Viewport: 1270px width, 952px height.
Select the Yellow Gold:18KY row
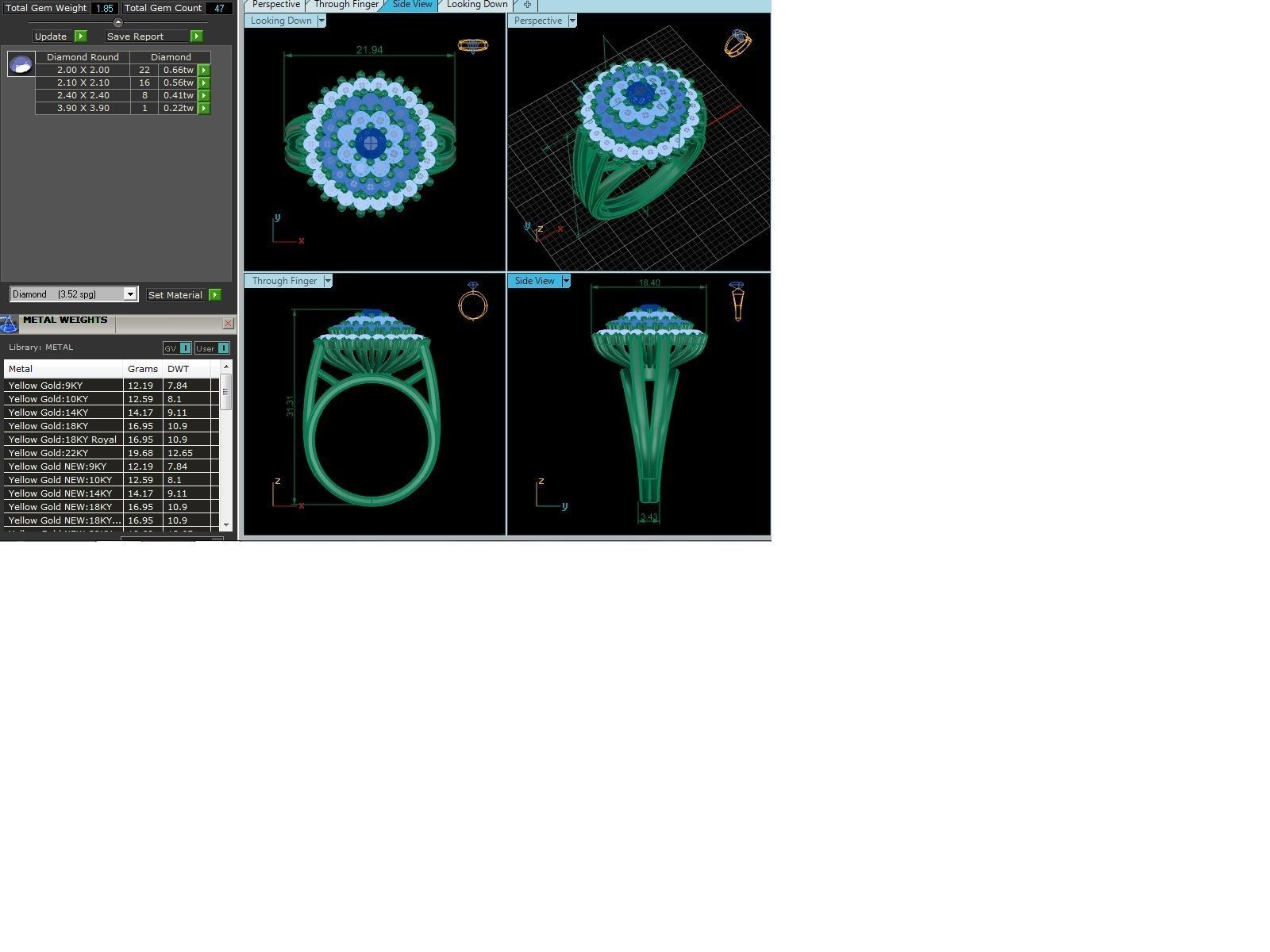[x=111, y=426]
